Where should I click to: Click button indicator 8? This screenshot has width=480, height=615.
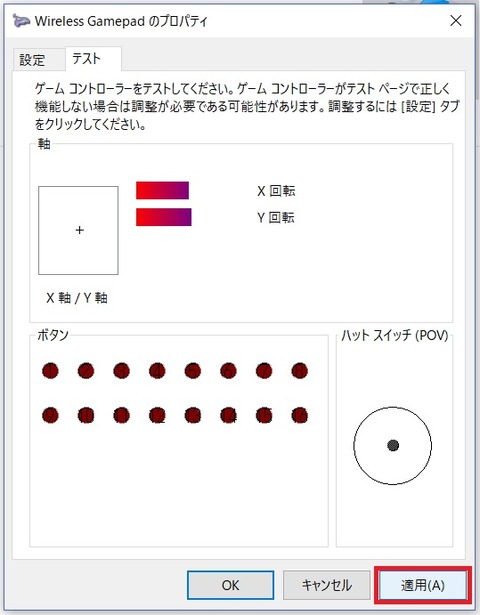click(x=300, y=371)
